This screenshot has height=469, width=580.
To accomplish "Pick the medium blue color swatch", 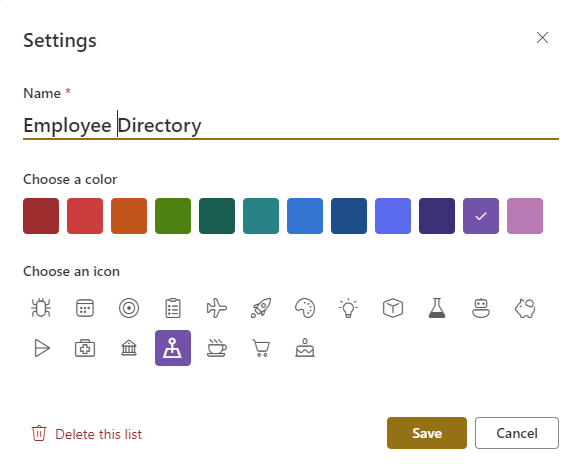I will click(305, 216).
